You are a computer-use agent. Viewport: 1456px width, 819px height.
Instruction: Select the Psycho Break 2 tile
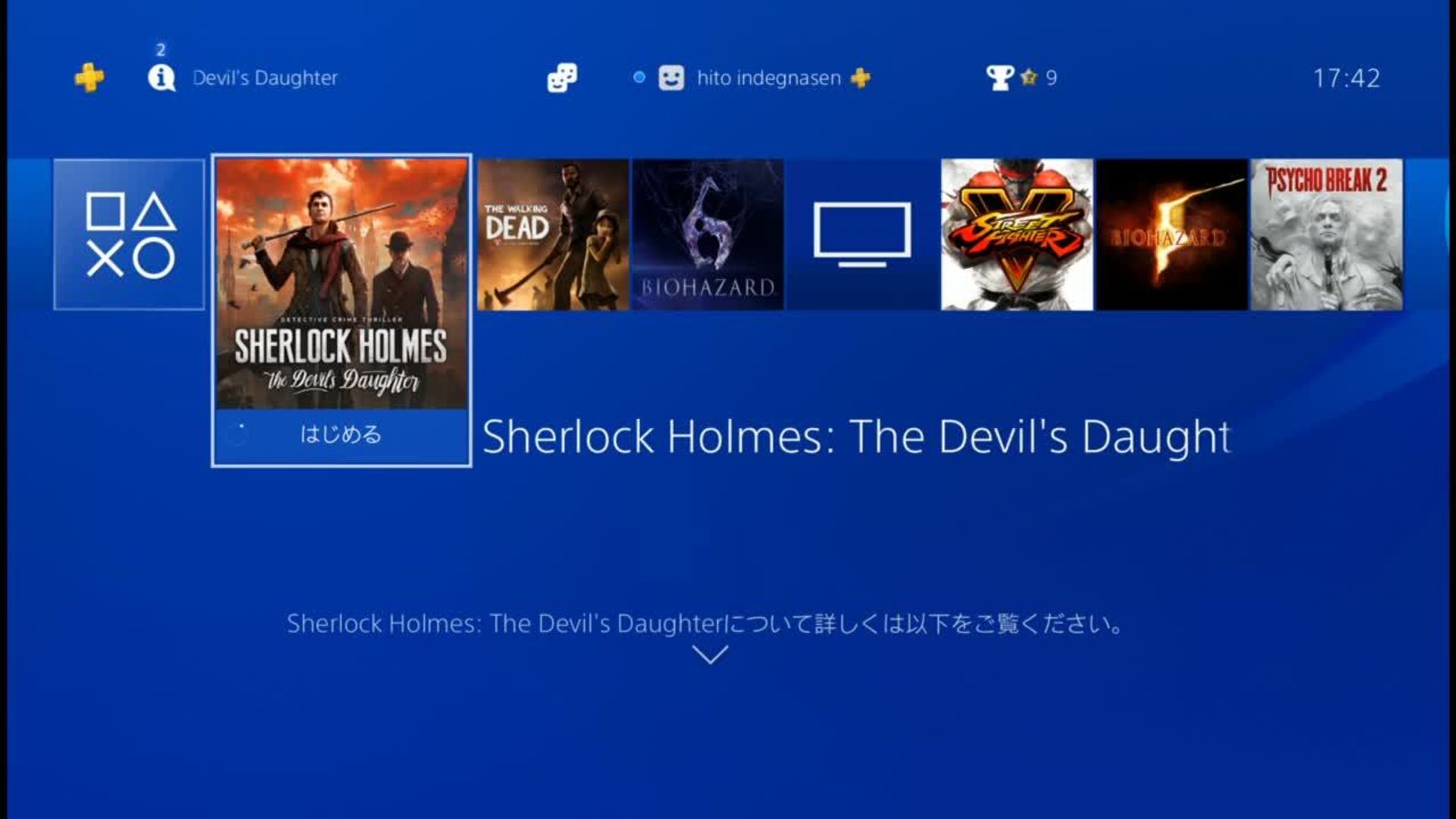pyautogui.click(x=1326, y=234)
